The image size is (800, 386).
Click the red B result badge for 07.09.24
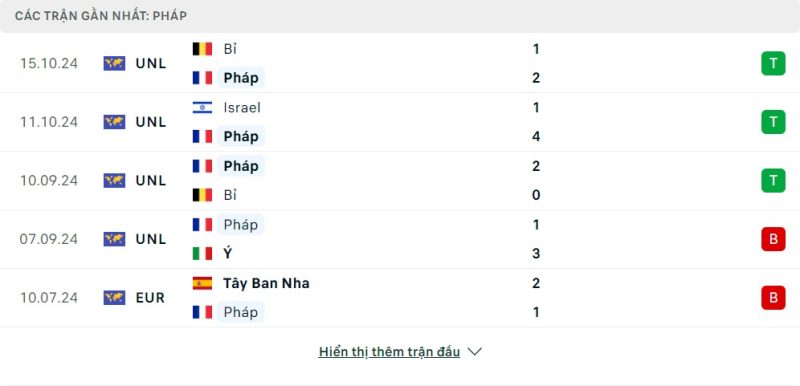tap(773, 239)
